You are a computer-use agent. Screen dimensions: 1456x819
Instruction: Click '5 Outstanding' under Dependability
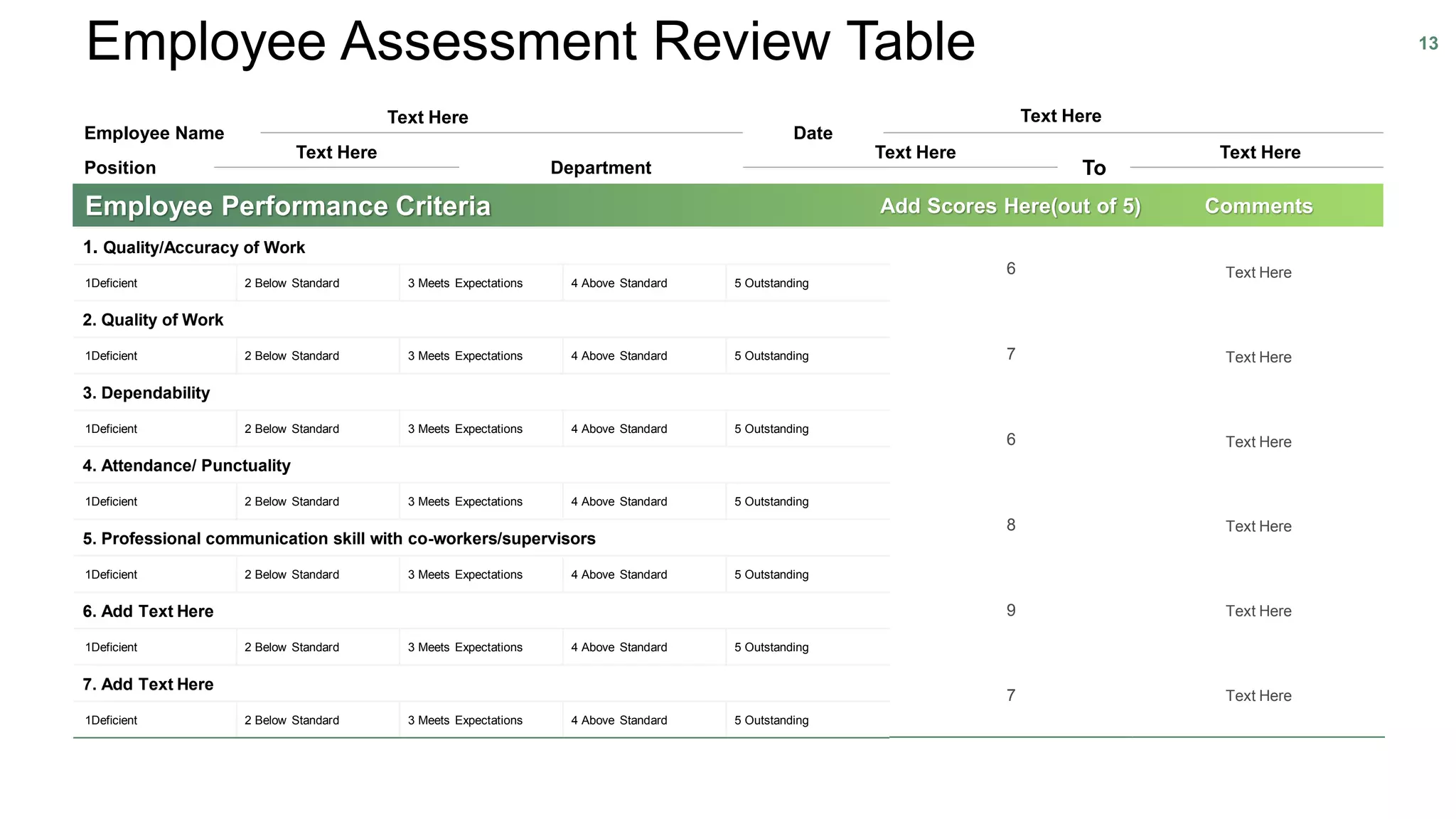771,429
